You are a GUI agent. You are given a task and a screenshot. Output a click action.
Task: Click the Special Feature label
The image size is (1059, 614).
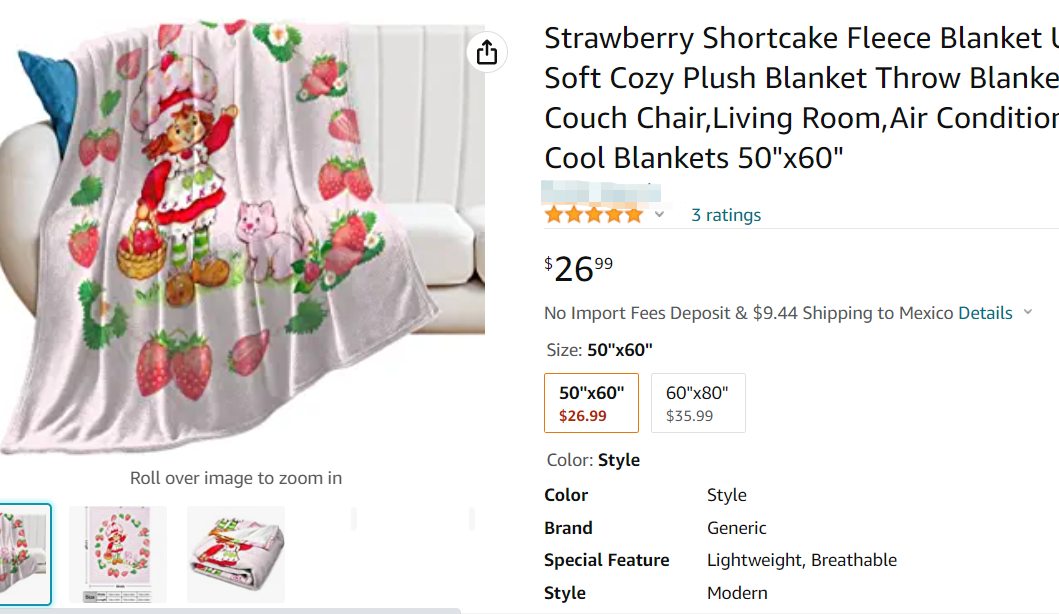pyautogui.click(x=606, y=560)
